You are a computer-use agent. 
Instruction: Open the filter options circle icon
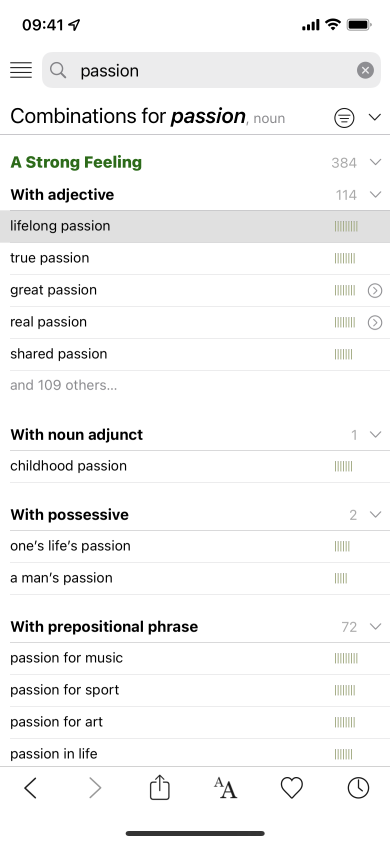(344, 117)
